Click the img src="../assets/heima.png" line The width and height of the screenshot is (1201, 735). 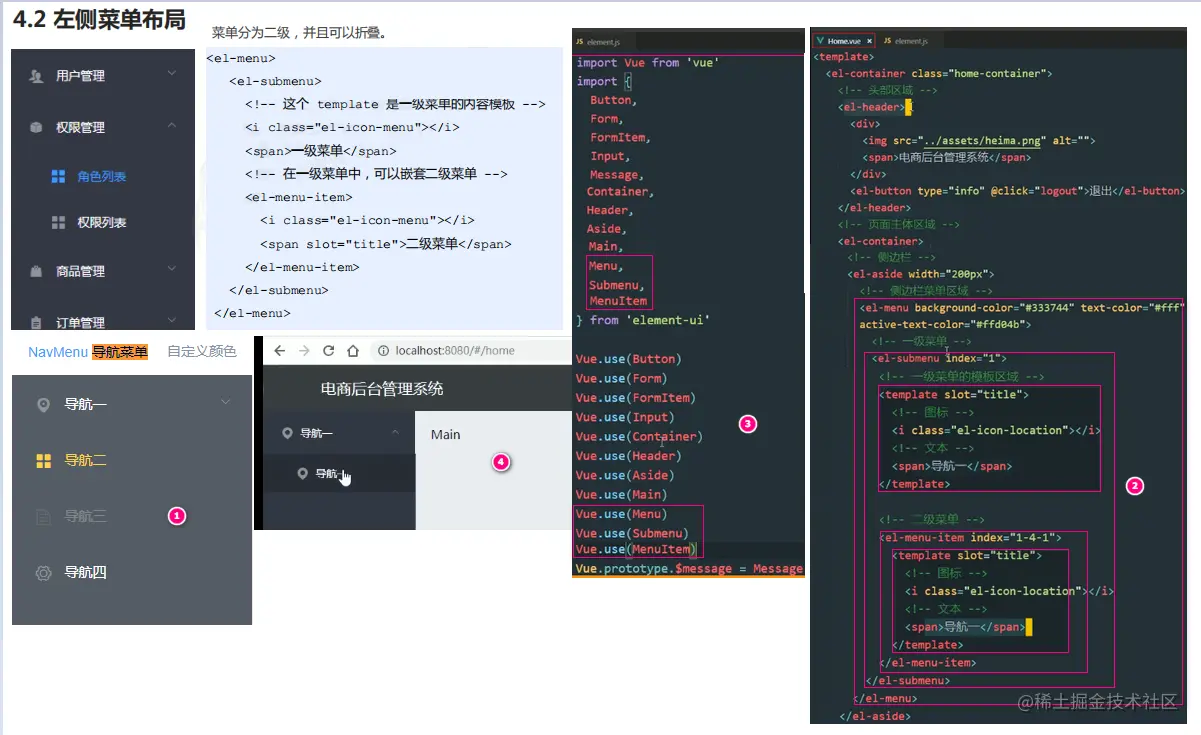[x=980, y=141]
